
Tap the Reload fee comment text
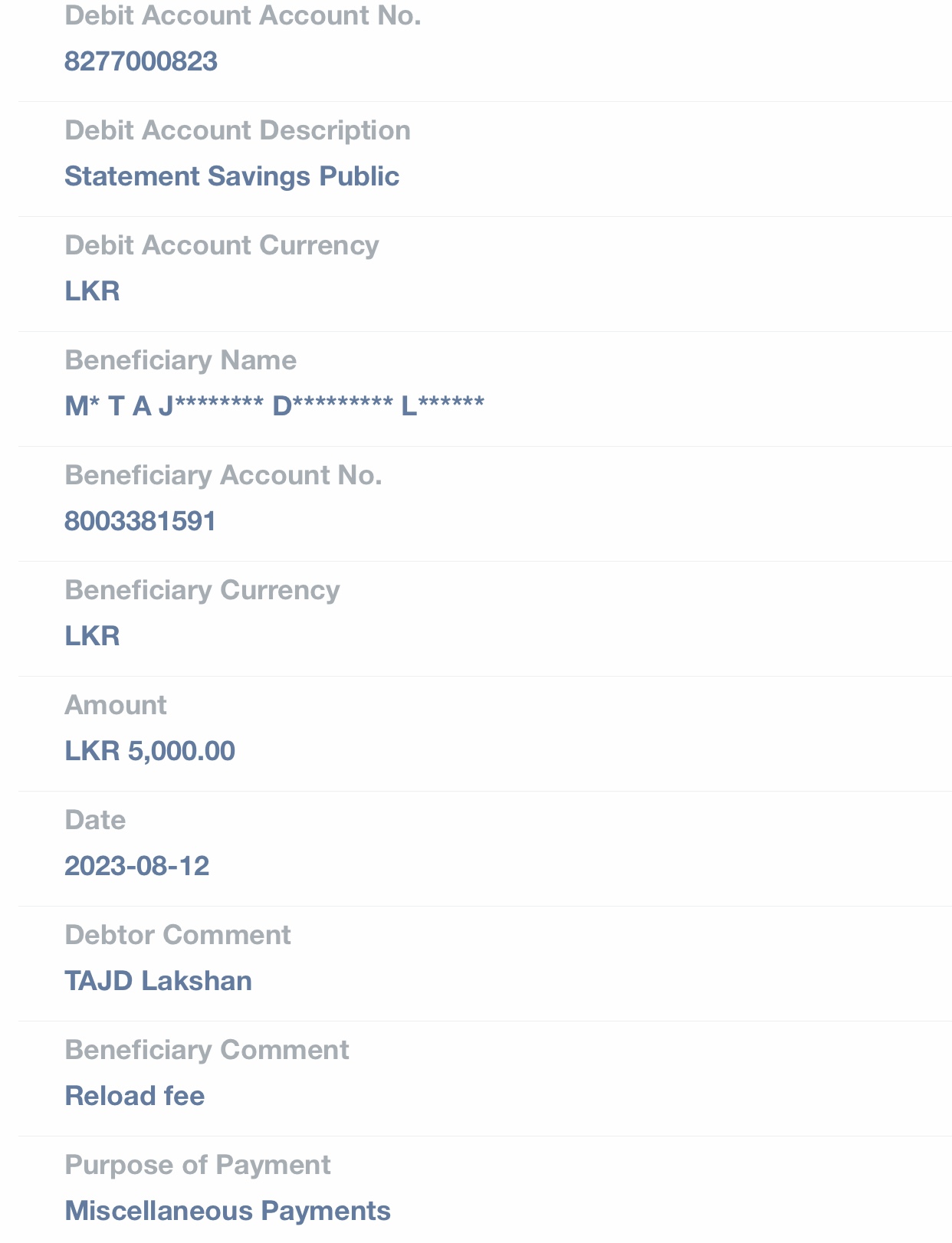tap(135, 1096)
